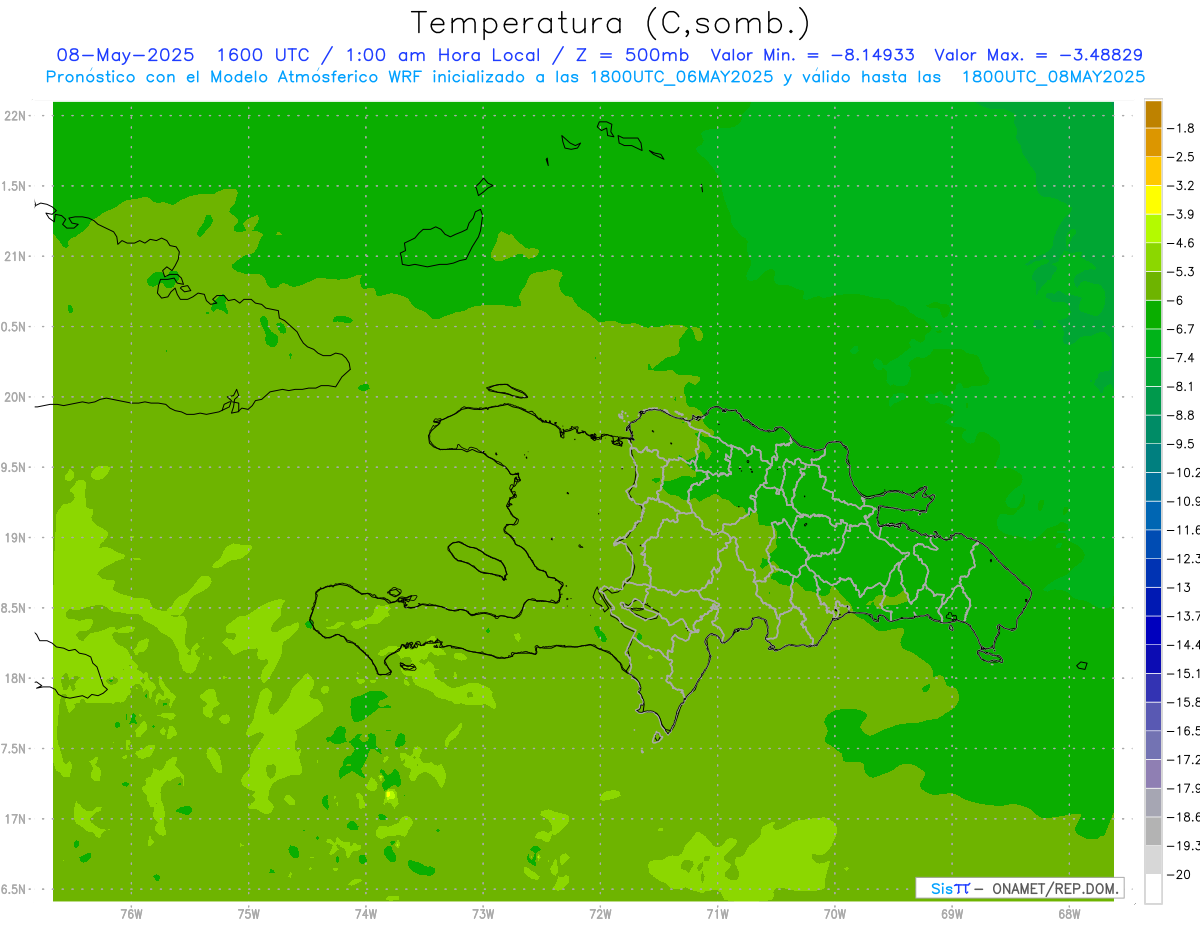Click the '21N' latitude axis label
Viewport: 1200px width, 927px height.
[x=15, y=256]
